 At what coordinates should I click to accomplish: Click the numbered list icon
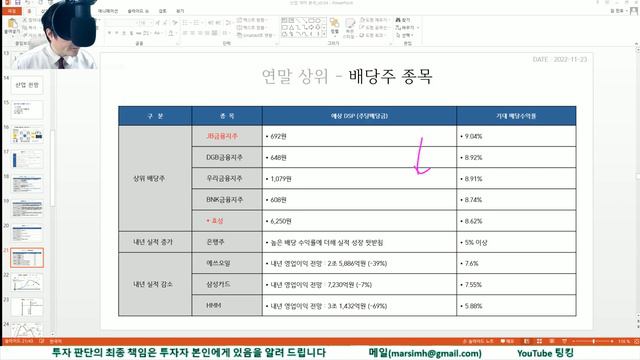coord(196,22)
